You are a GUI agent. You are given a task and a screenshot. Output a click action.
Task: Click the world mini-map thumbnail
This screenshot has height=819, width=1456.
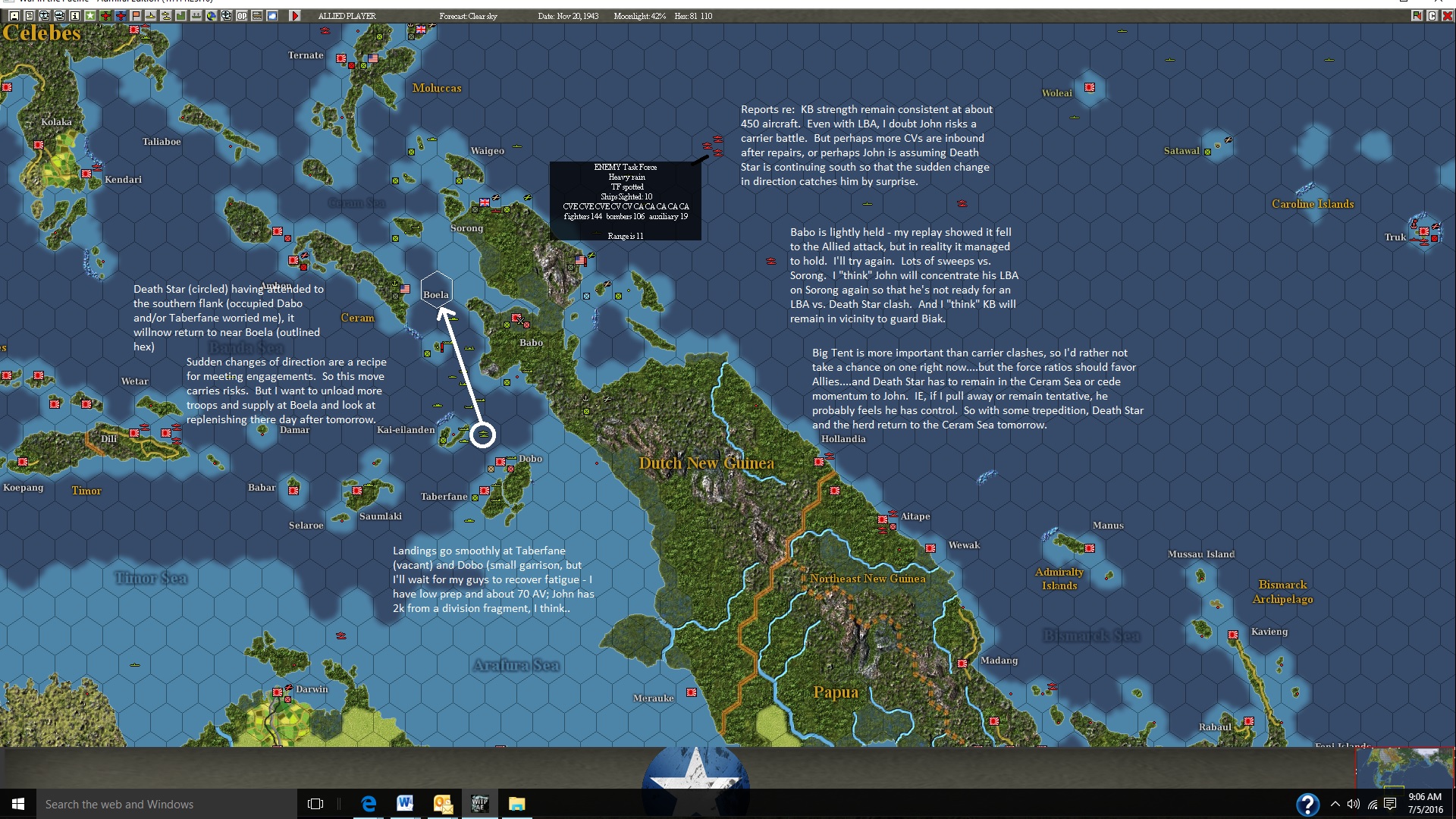(x=1405, y=767)
